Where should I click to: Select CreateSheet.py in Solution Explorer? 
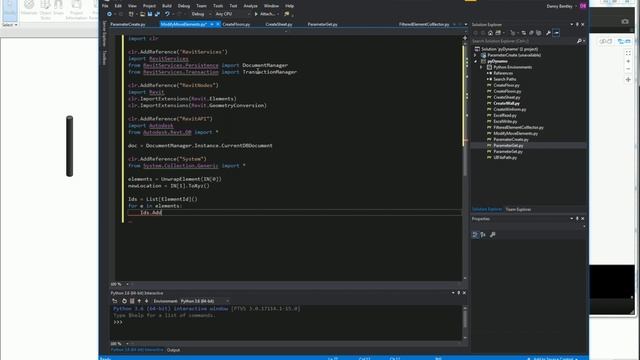click(x=507, y=97)
